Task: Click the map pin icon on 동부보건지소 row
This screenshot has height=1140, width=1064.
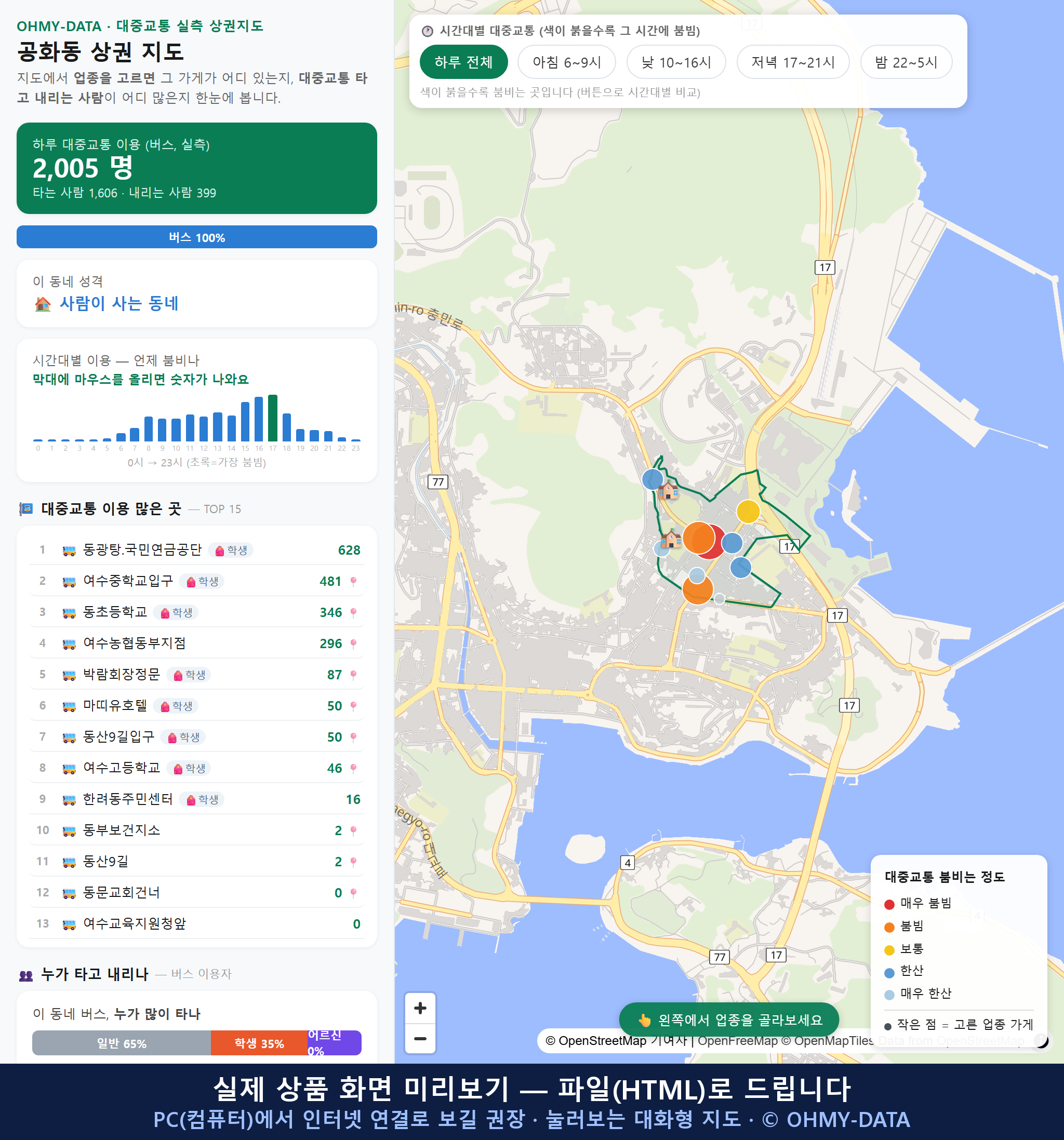Action: (353, 830)
